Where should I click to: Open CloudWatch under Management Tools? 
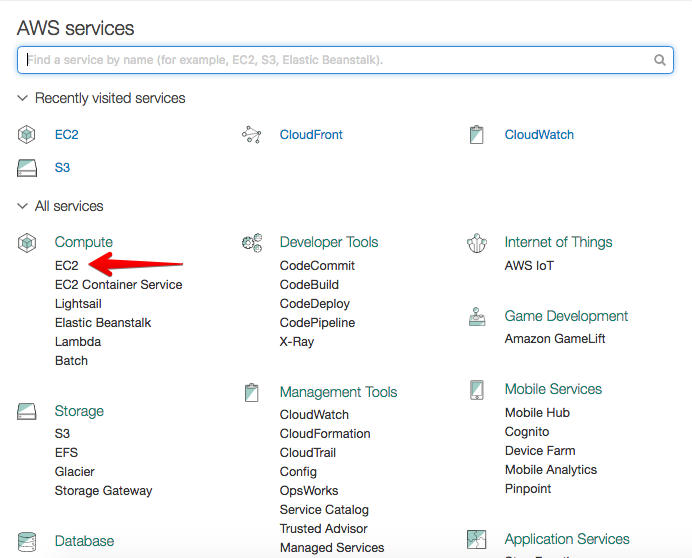pyautogui.click(x=314, y=415)
